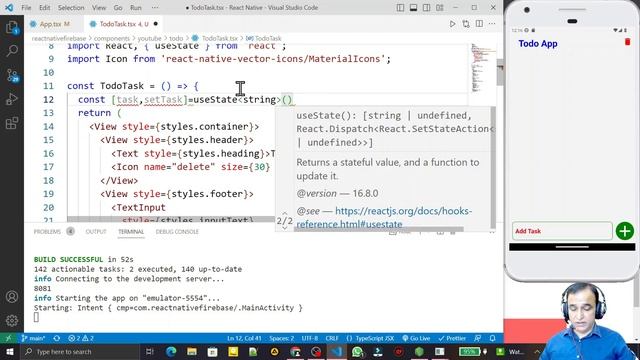Click the todo breadcrumb folder

[x=176, y=38]
